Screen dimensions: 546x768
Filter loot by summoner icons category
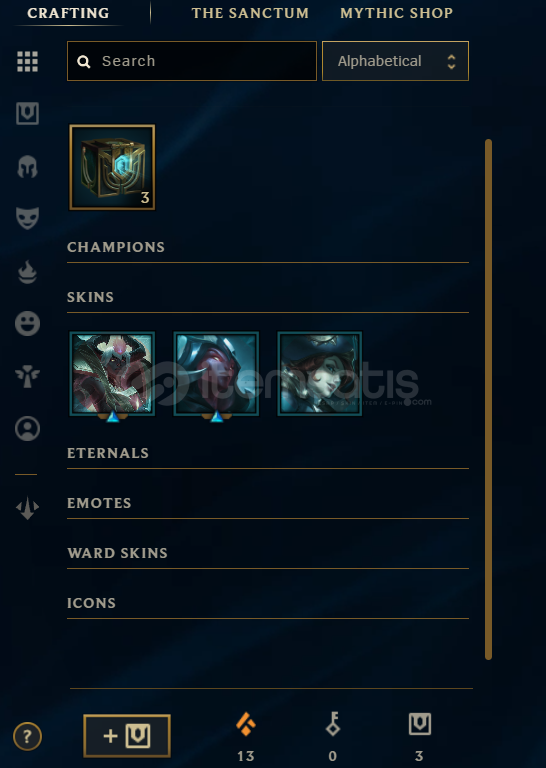point(27,429)
